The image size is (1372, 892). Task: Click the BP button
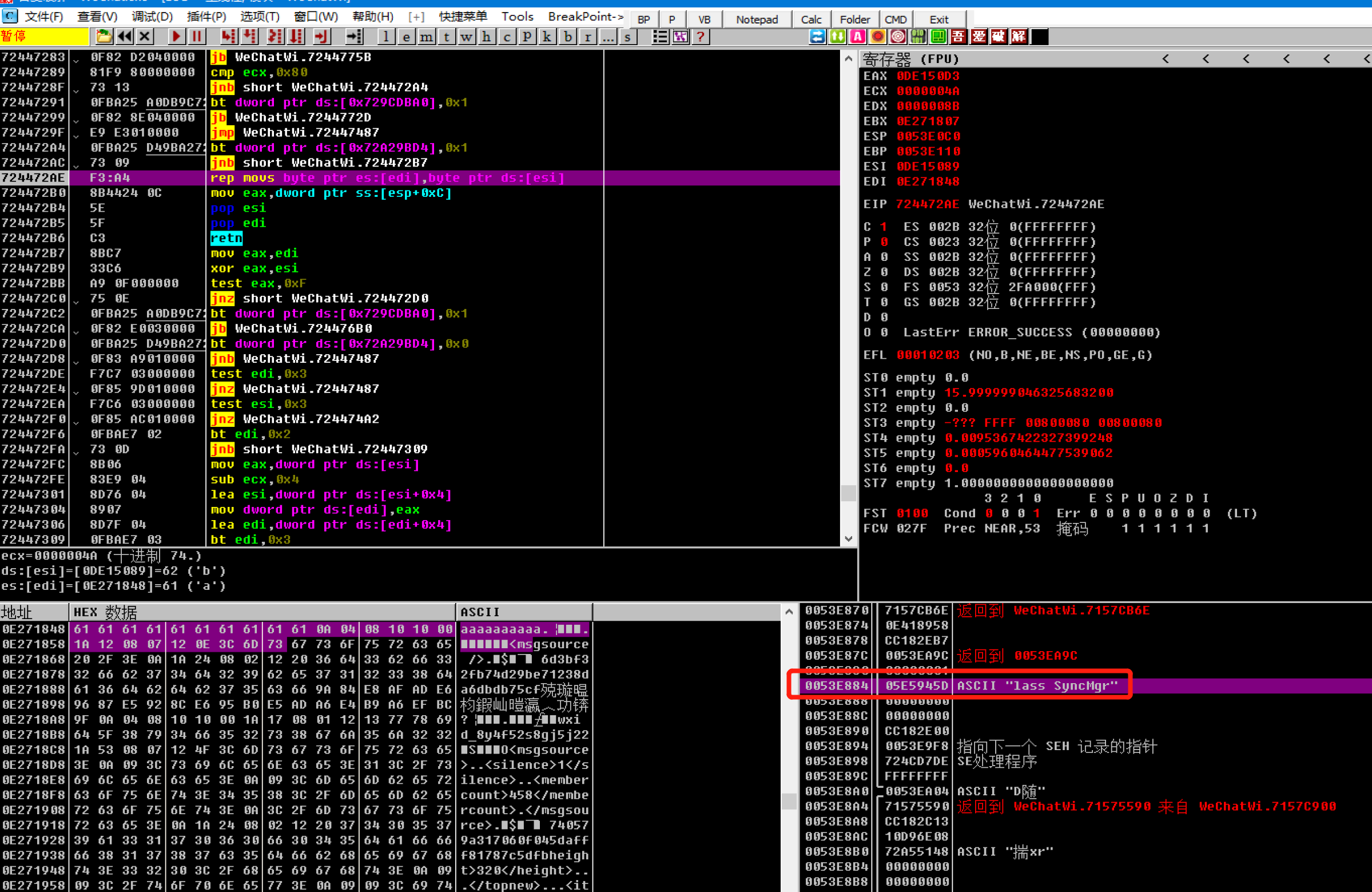[644, 19]
